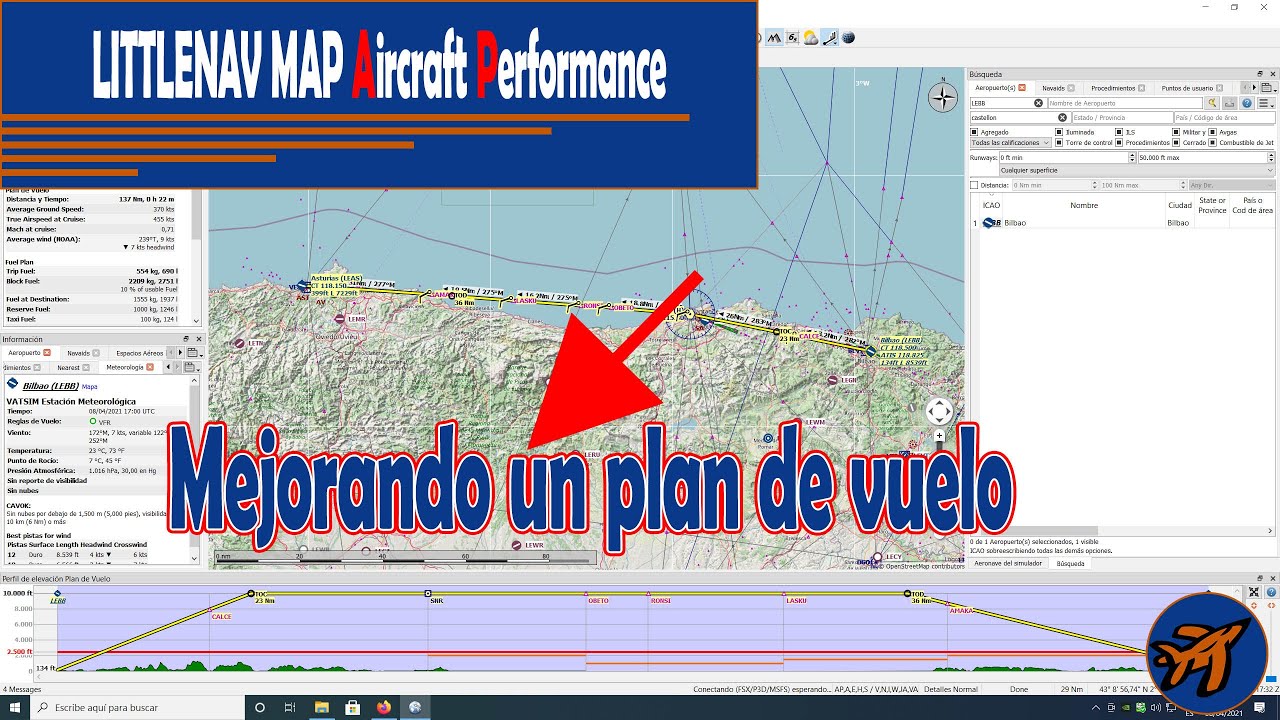Close the Información dock panel

click(x=199, y=339)
